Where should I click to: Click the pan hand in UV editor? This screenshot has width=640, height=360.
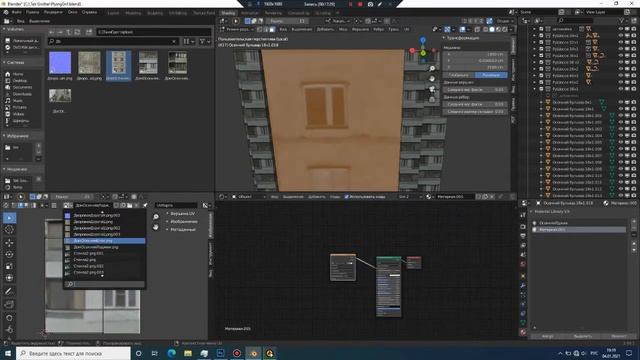pyautogui.click(x=156, y=227)
